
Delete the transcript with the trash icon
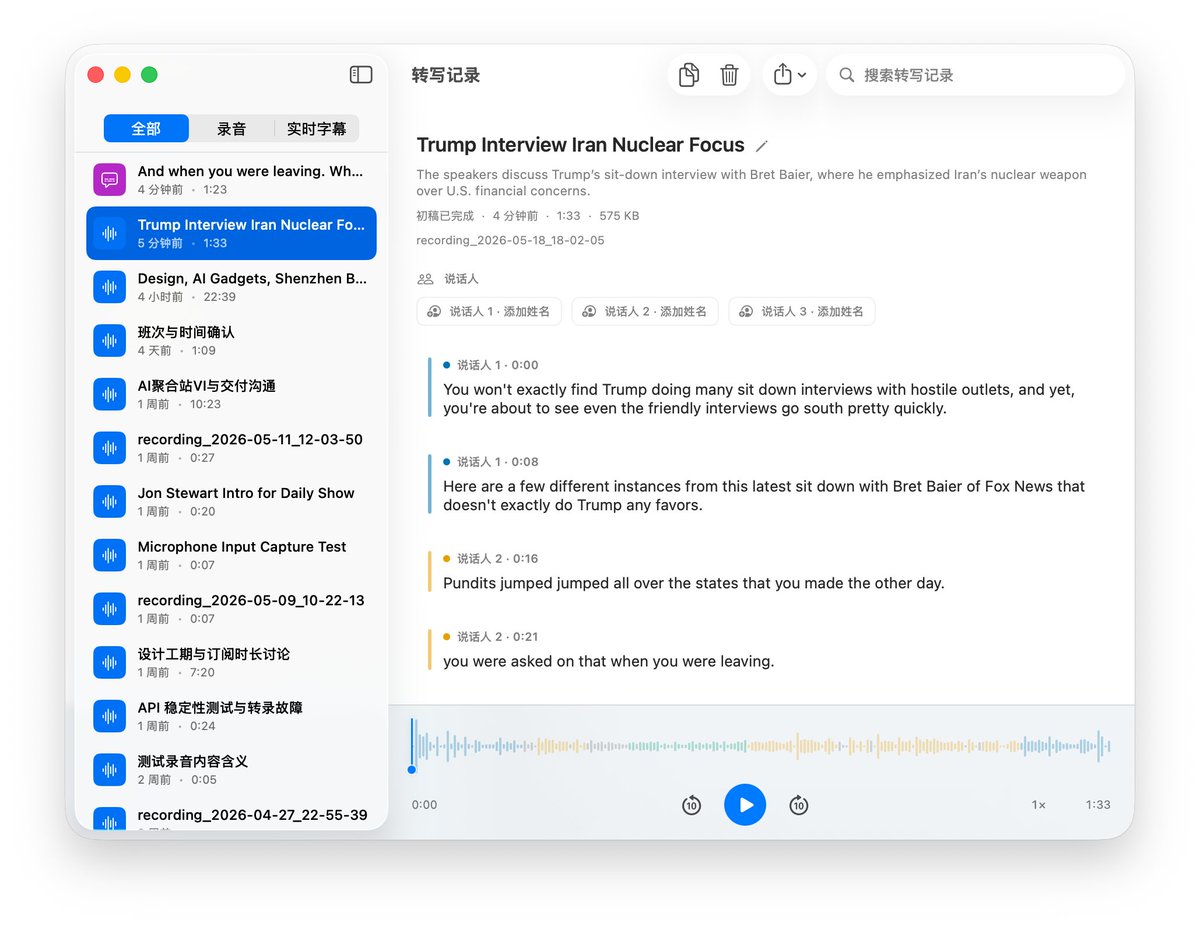pyautogui.click(x=730, y=75)
